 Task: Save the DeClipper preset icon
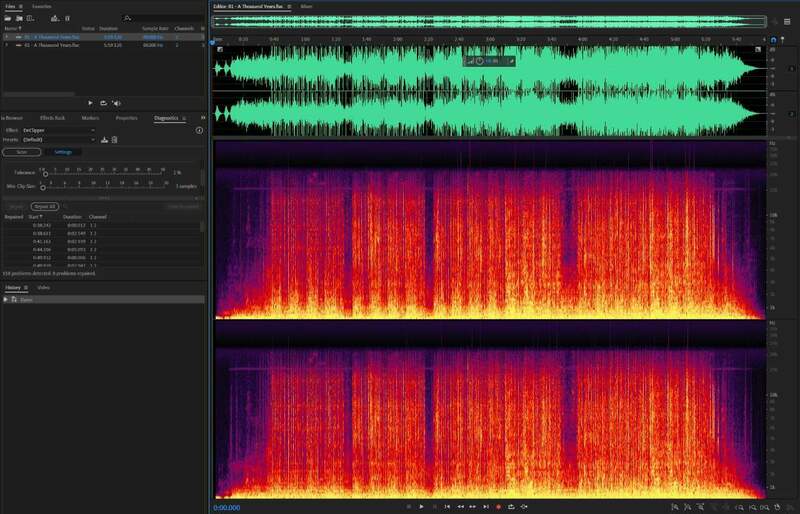104,140
